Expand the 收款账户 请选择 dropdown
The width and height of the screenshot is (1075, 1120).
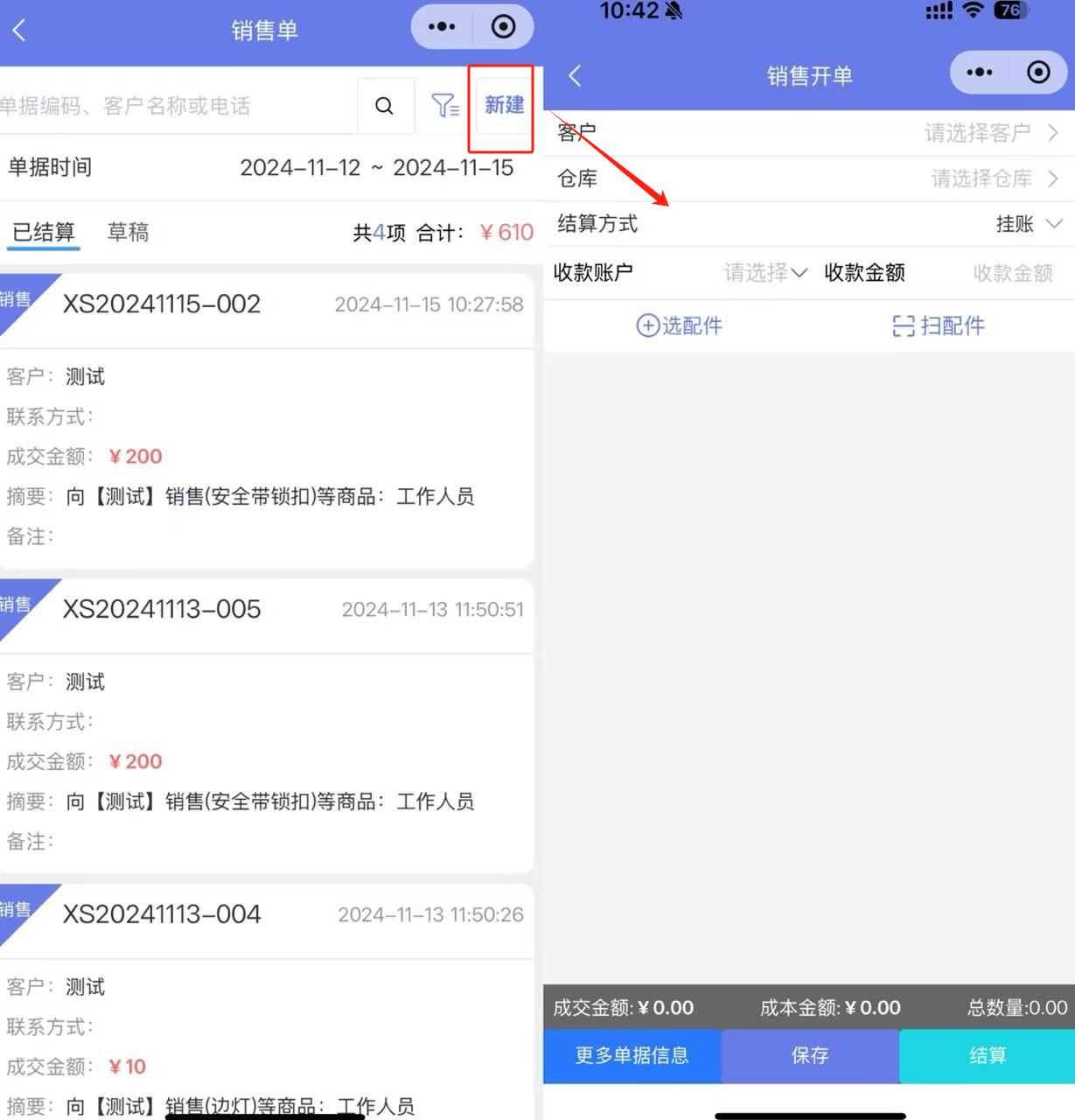point(764,273)
